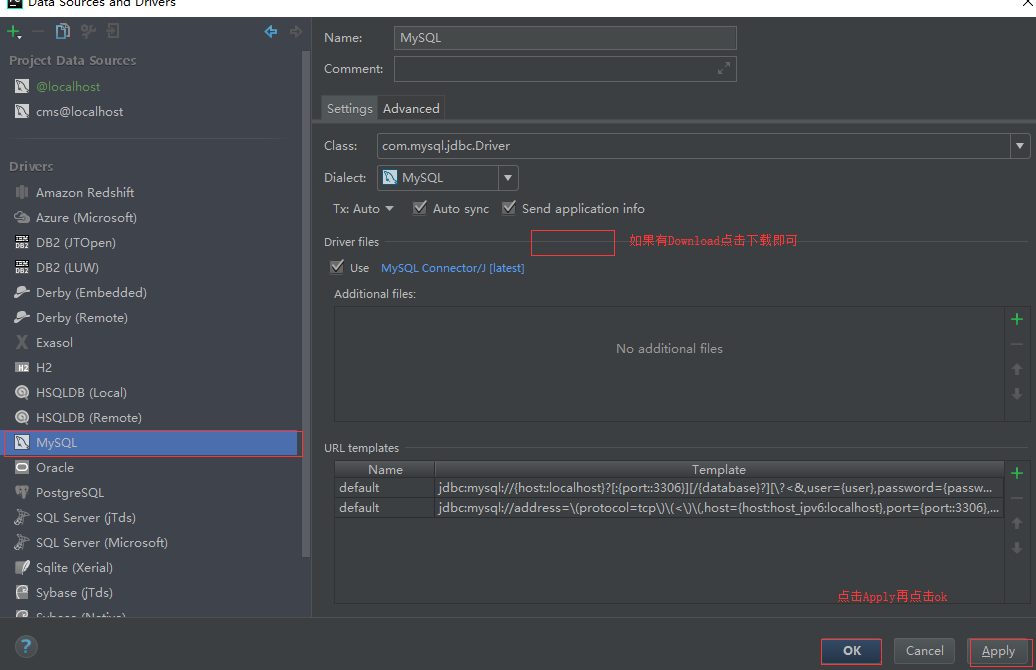Click the driver list vertical scrollbar
The image size is (1036, 670).
305,304
